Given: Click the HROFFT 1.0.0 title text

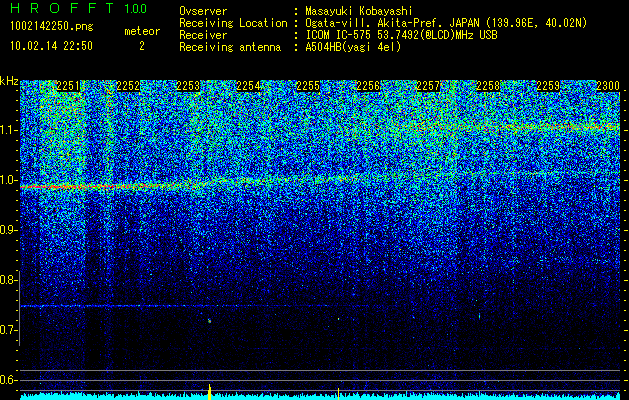Looking at the screenshot, I should coord(79,8).
